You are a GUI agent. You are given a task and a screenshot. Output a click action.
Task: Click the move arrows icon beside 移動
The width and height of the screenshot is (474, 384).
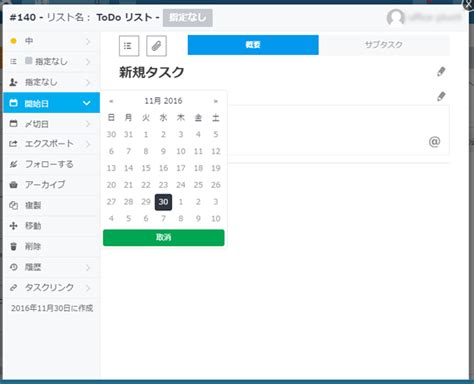coord(13,226)
